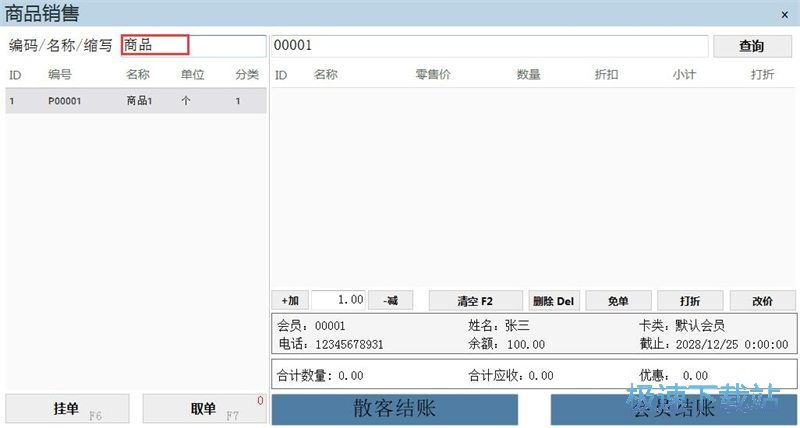
Task: Click the 截止 2028/12/25 expiry date text
Action: click(714, 344)
